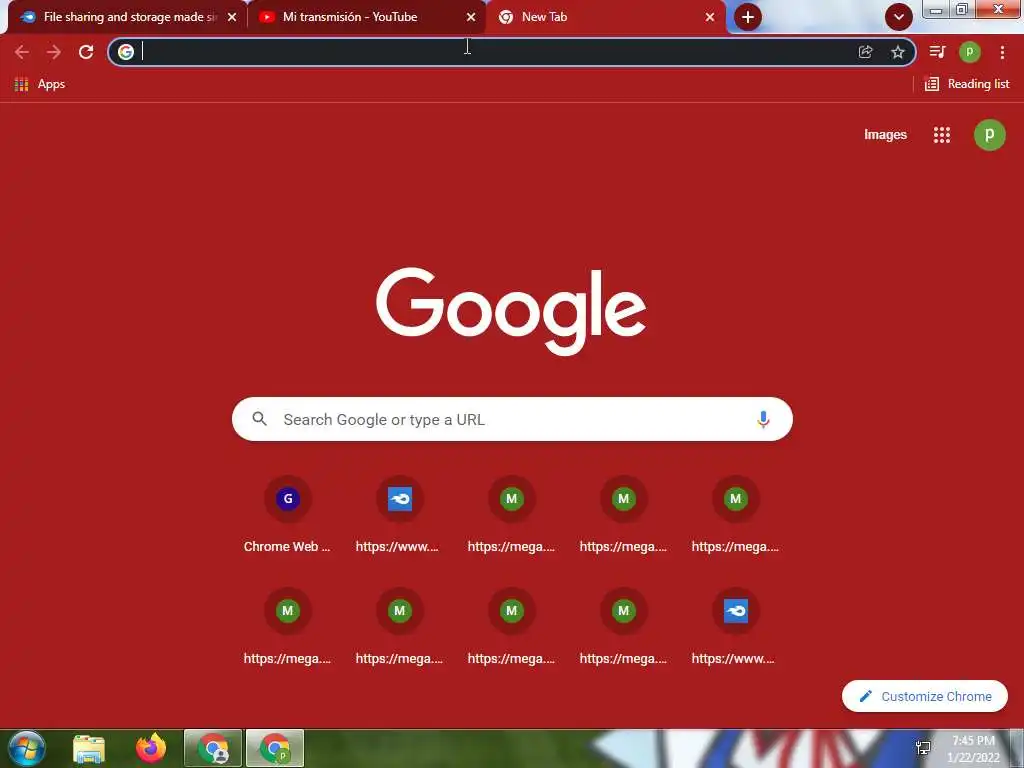This screenshot has height=768, width=1024.
Task: Share this page using the share icon
Action: click(865, 52)
